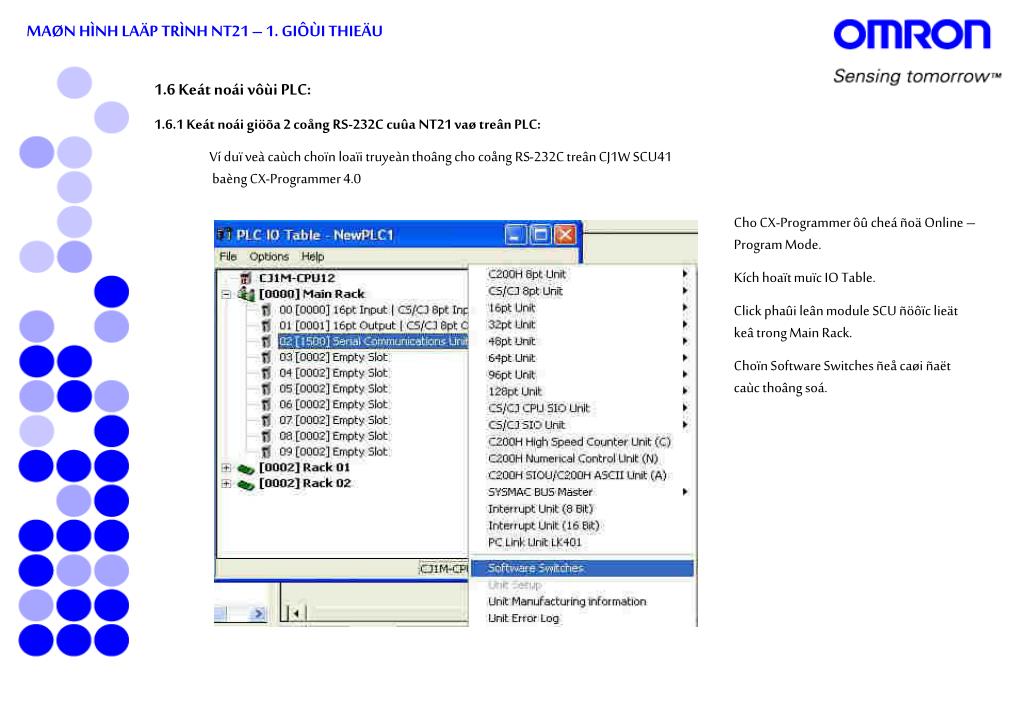
Task: Select 02 [1500] Serial Communications Unit row
Action: point(373,341)
